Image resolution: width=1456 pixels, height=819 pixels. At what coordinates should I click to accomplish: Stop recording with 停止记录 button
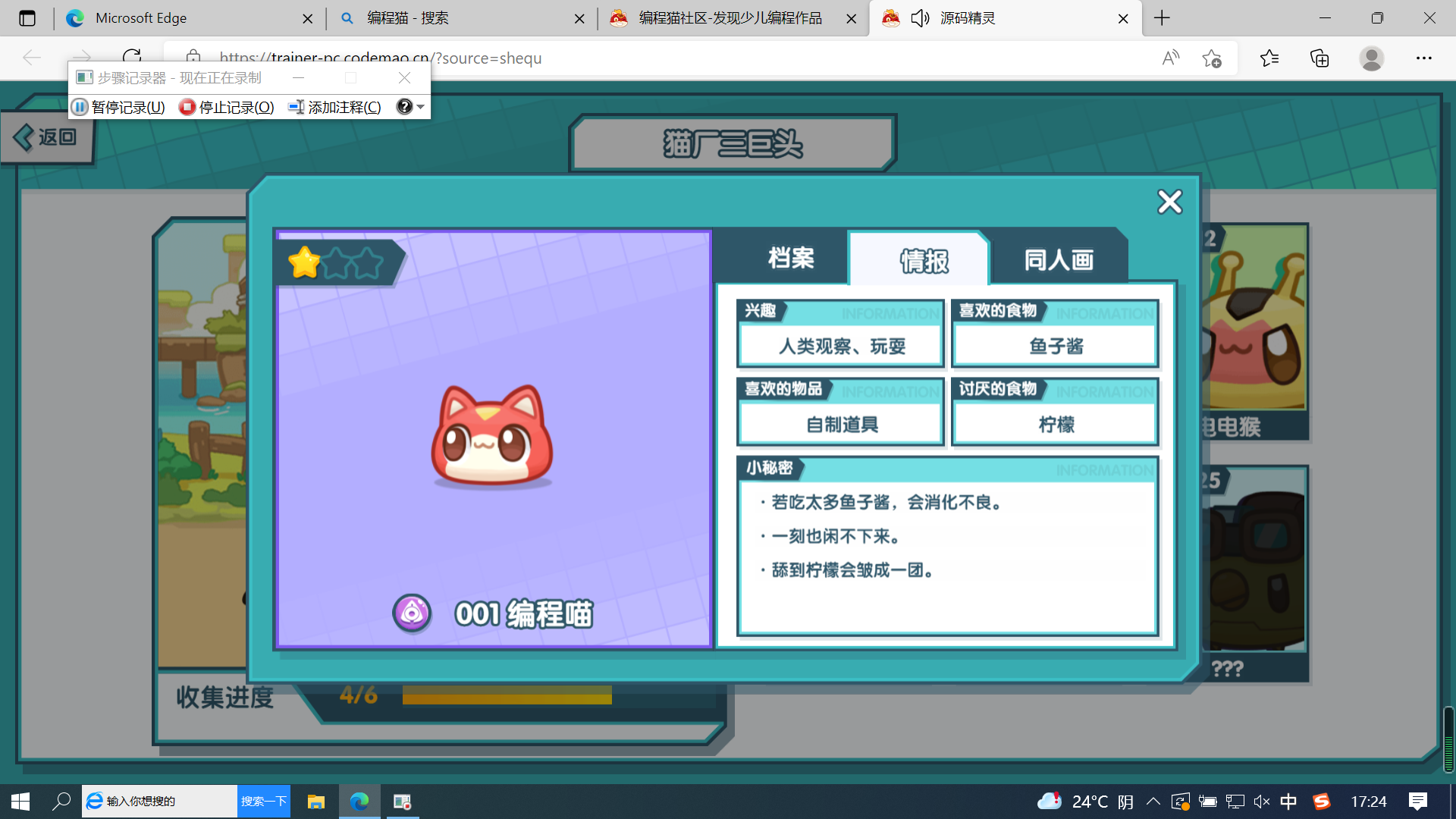coord(227,107)
